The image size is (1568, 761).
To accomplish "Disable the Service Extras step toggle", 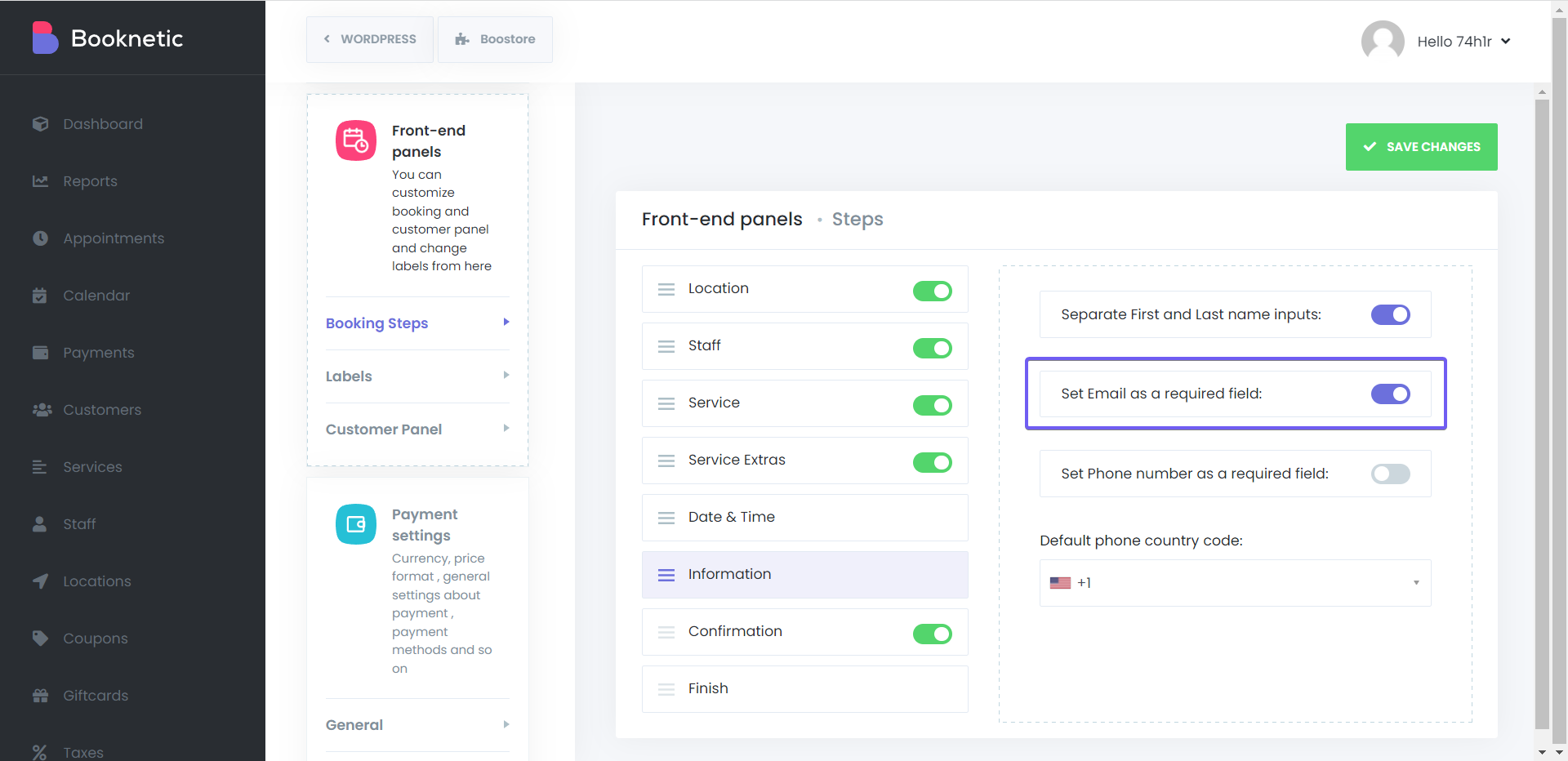I will 932,462.
